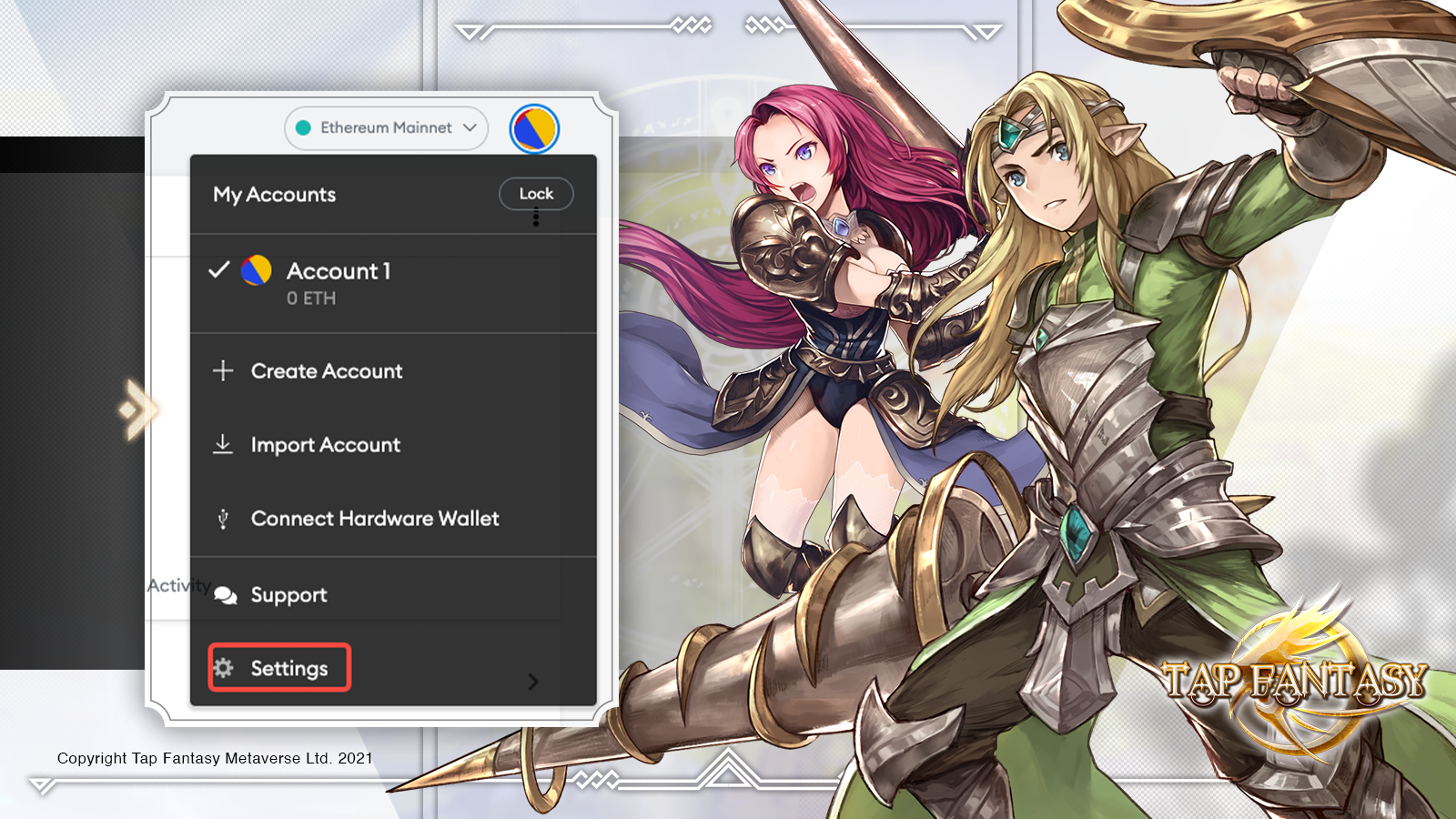Open the Settings text label
This screenshot has width=1456, height=819.
pyautogui.click(x=289, y=669)
